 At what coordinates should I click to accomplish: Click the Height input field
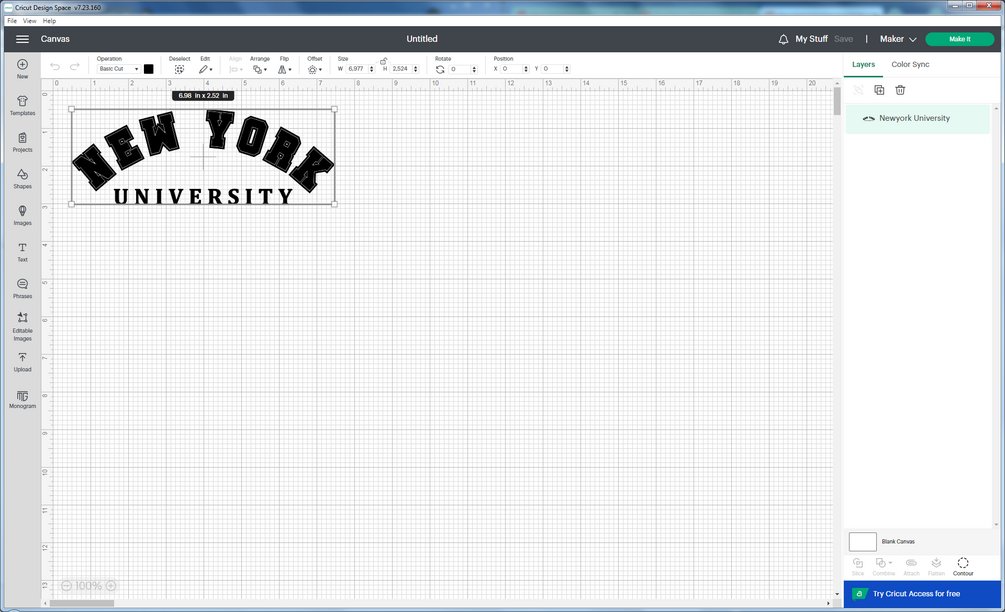coord(401,69)
